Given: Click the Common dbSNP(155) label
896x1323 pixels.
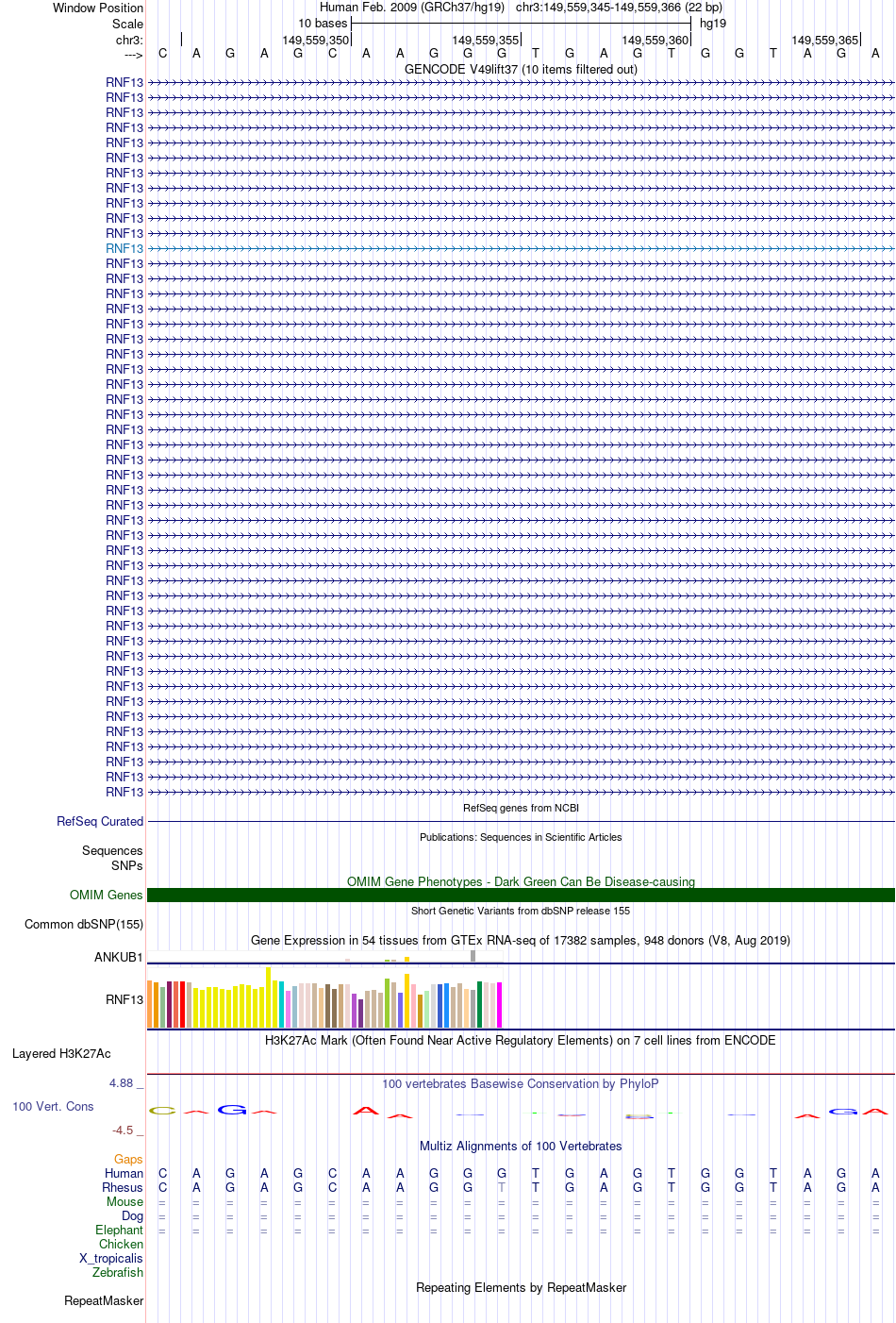Looking at the screenshot, I should 84,924.
